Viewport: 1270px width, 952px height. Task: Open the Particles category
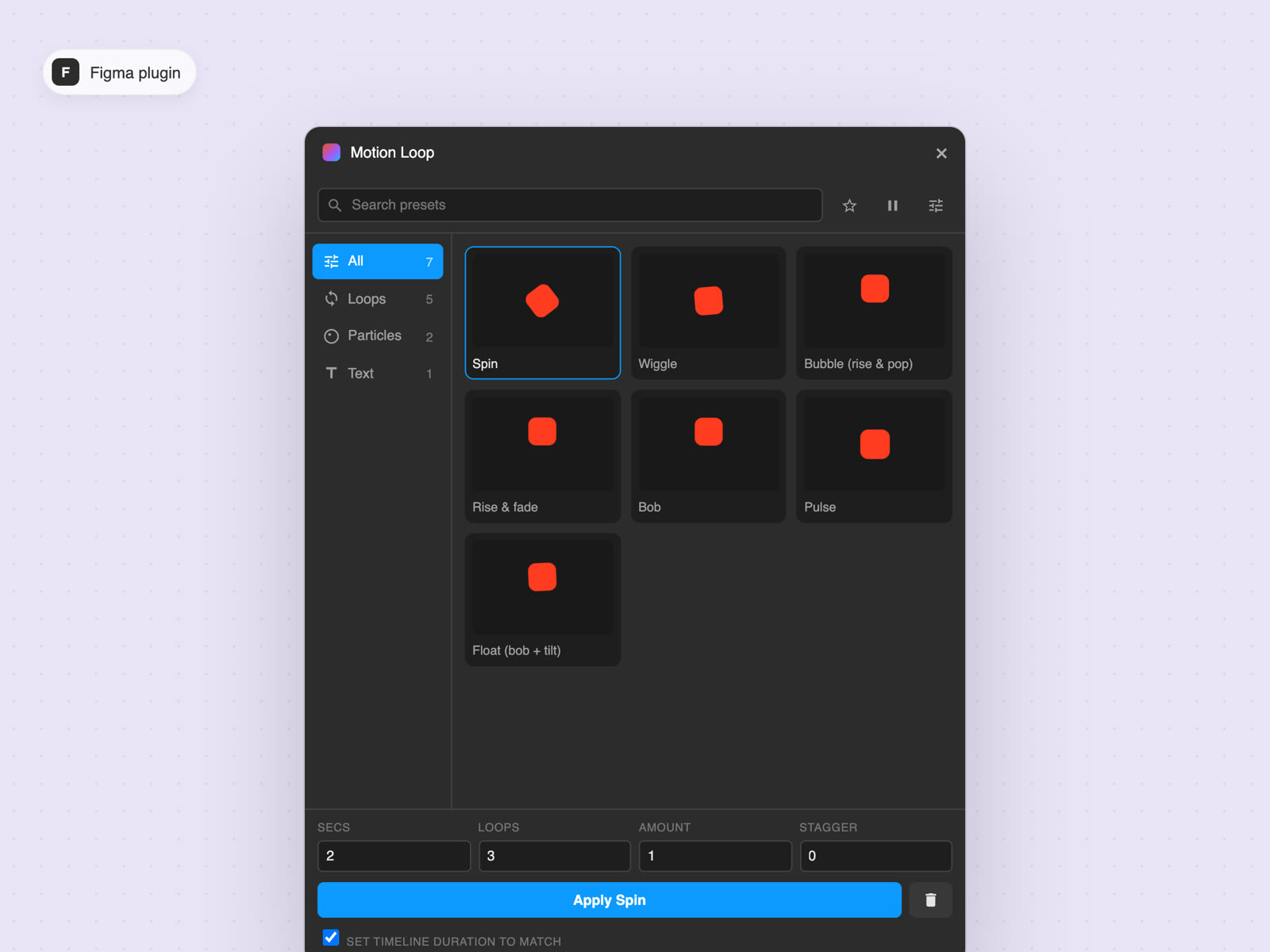pos(378,336)
